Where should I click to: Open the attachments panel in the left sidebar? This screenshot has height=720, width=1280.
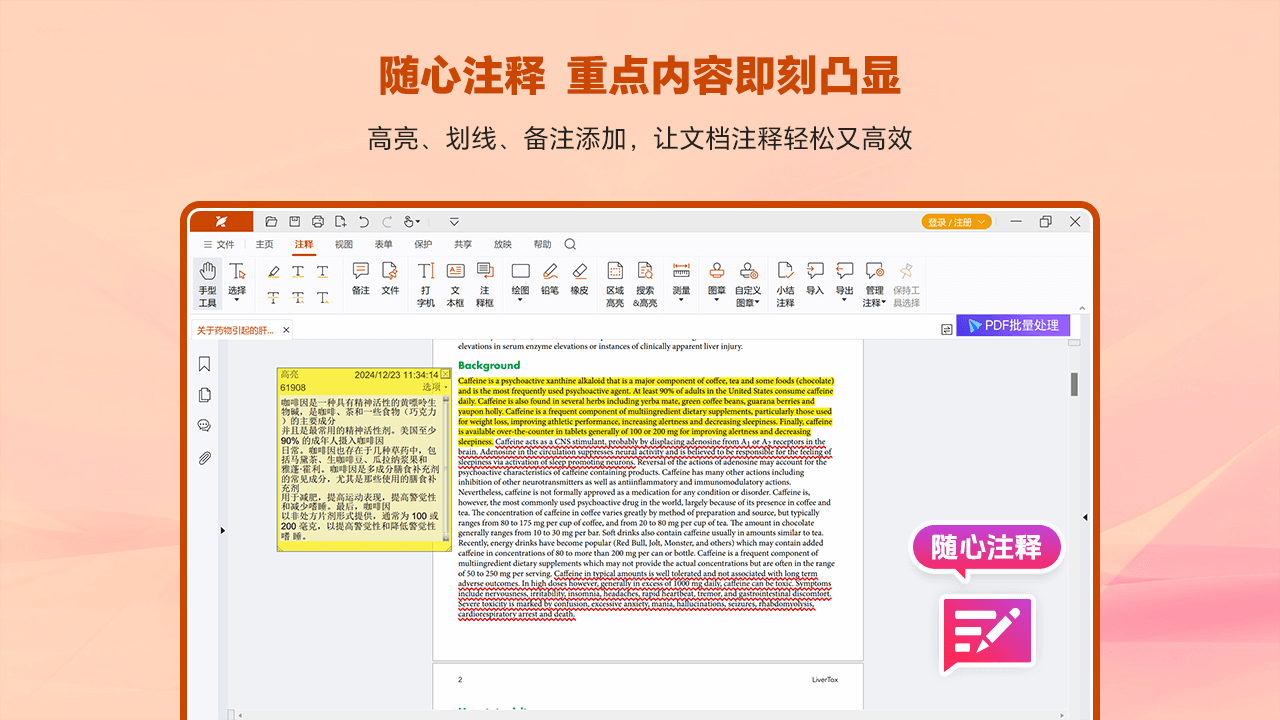pos(204,458)
